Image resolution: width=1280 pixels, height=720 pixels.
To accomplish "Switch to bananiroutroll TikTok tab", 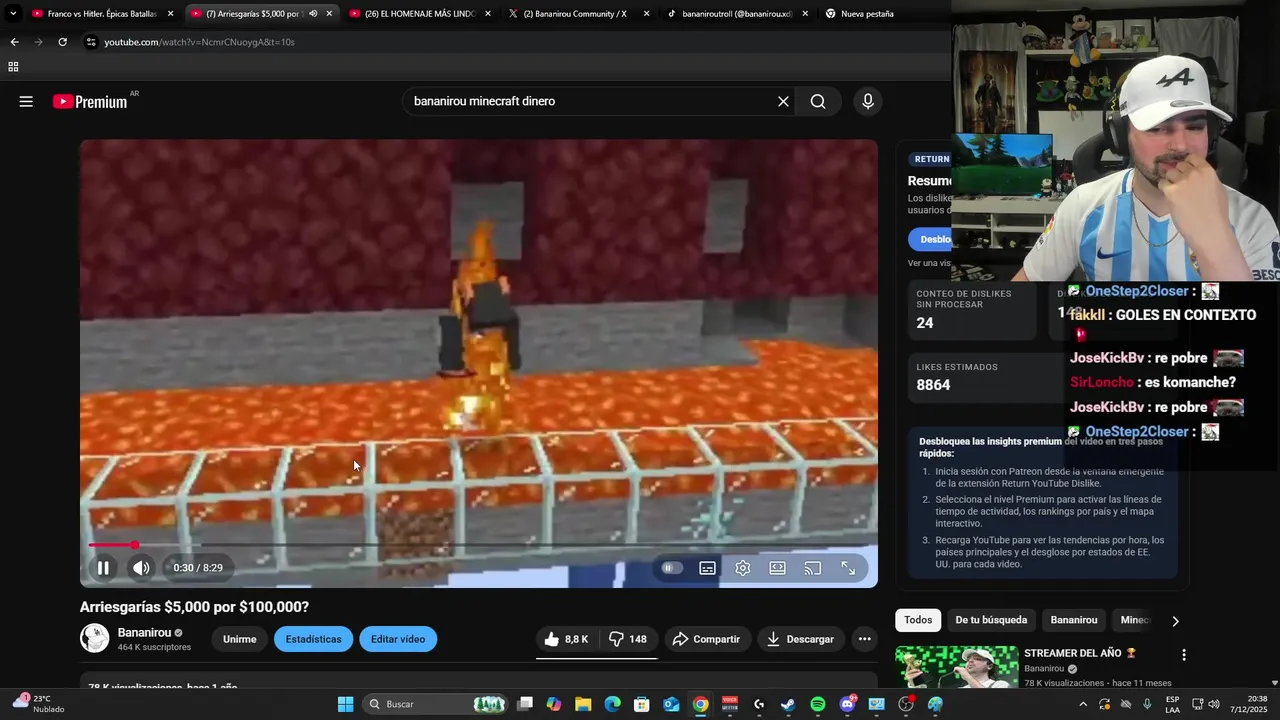I will pos(737,14).
